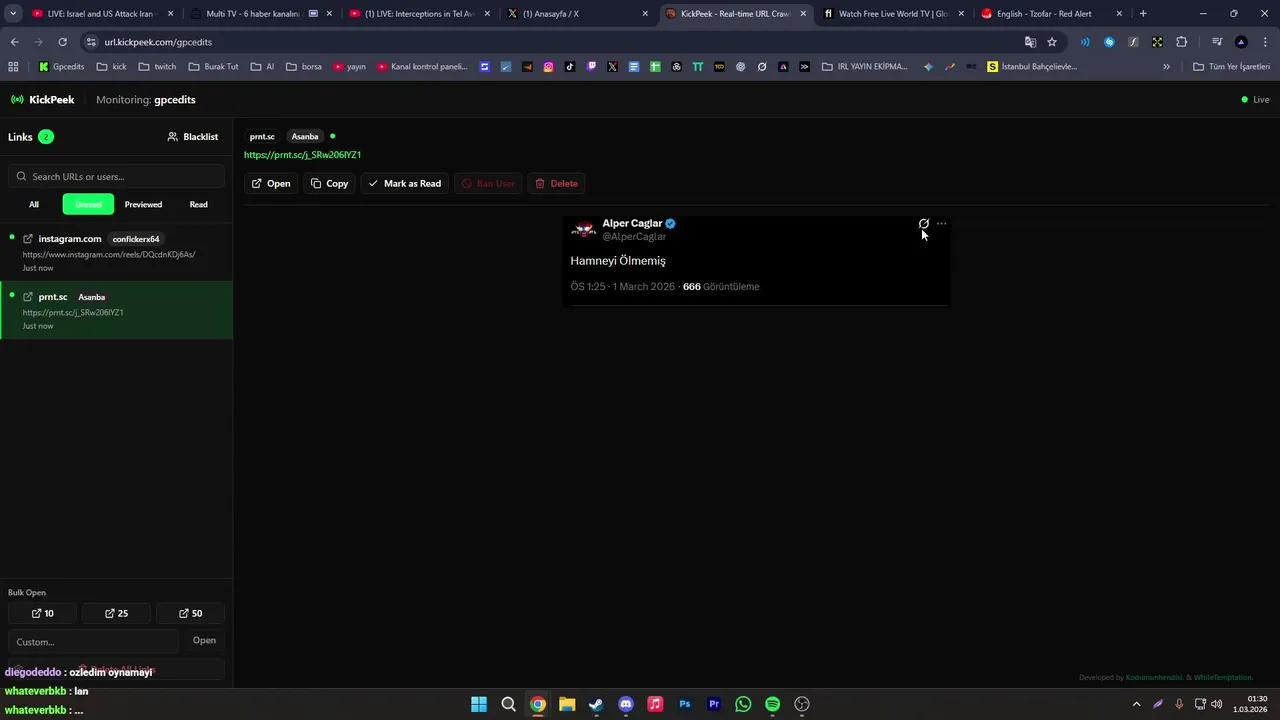Delete the selected prnt.sc link

[556, 183]
